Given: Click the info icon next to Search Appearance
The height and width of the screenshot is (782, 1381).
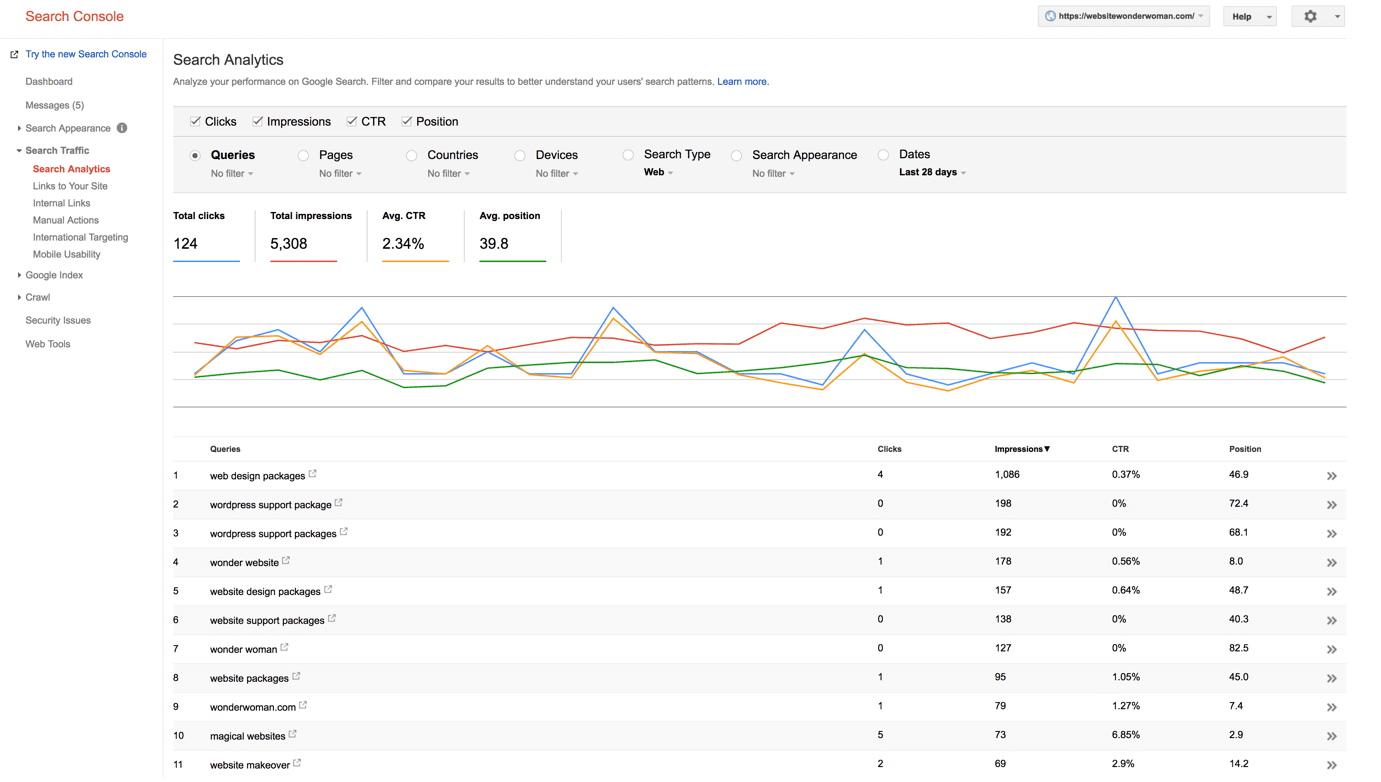Looking at the screenshot, I should pos(122,128).
